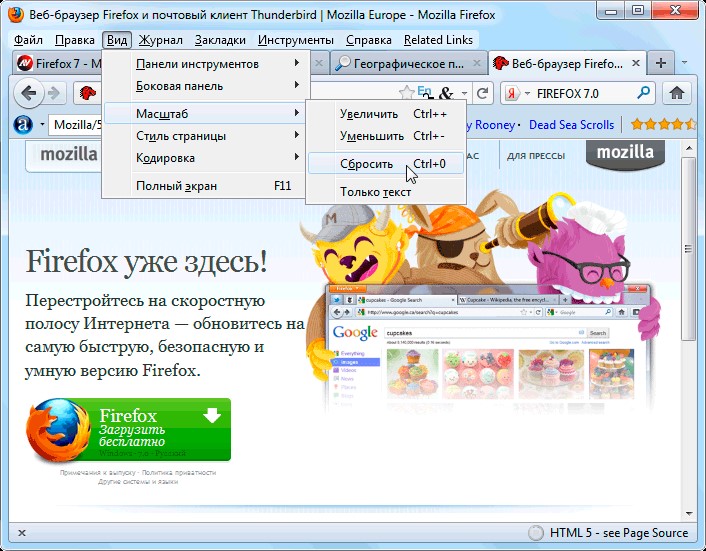This screenshot has width=706, height=551.
Task: Click the ДЛЯ ПРЕССЫ navigation link
Action: [536, 156]
